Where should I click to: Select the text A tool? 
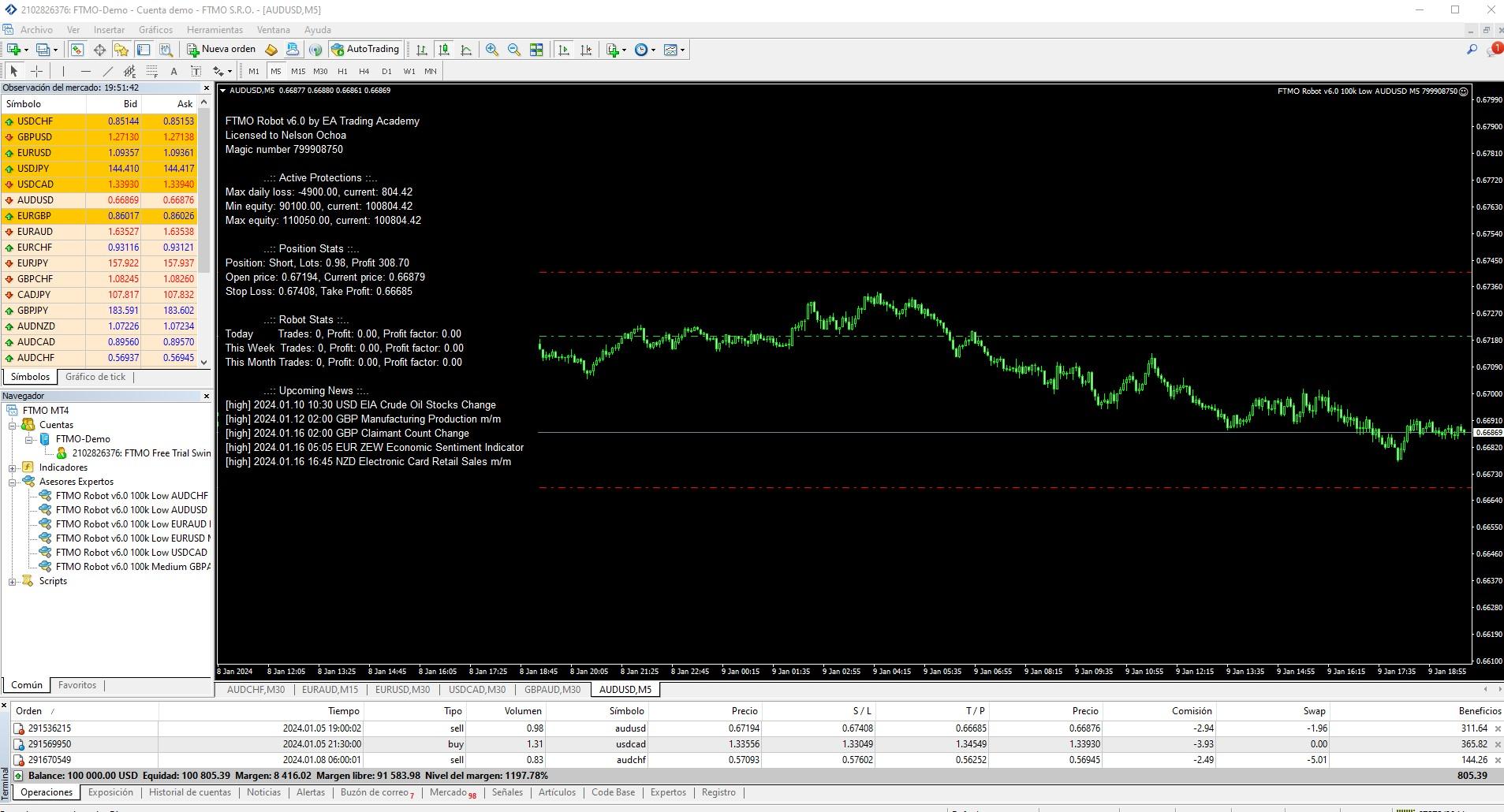coord(174,71)
